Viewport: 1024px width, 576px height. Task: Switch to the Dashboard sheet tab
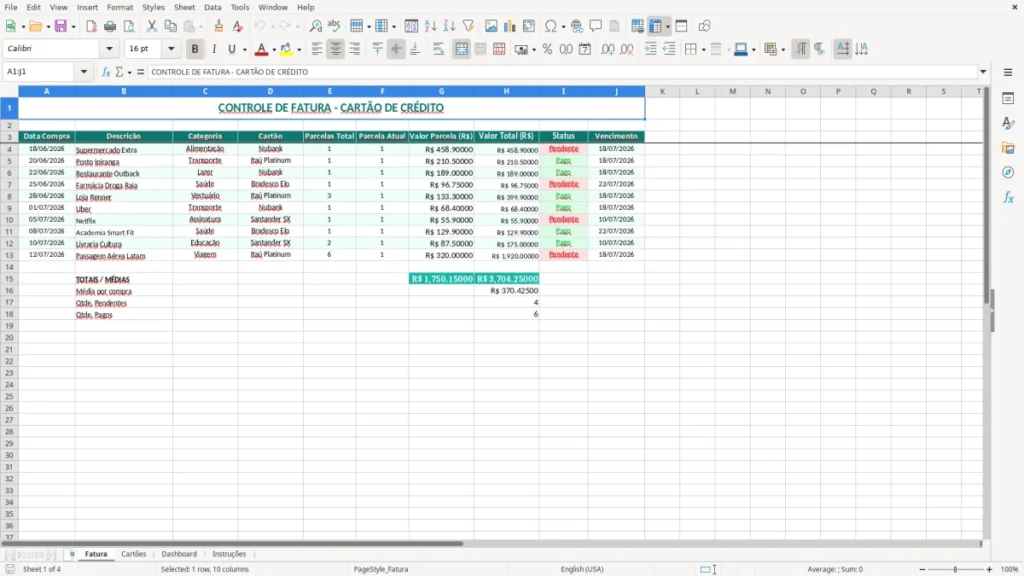pos(179,554)
